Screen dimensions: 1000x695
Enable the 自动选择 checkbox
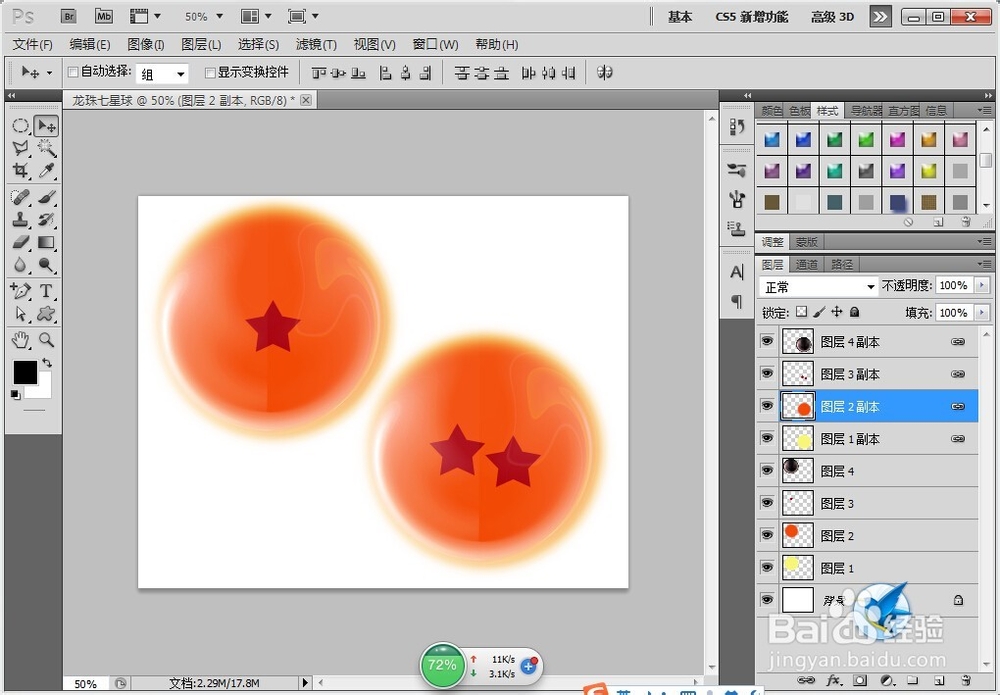pos(73,72)
